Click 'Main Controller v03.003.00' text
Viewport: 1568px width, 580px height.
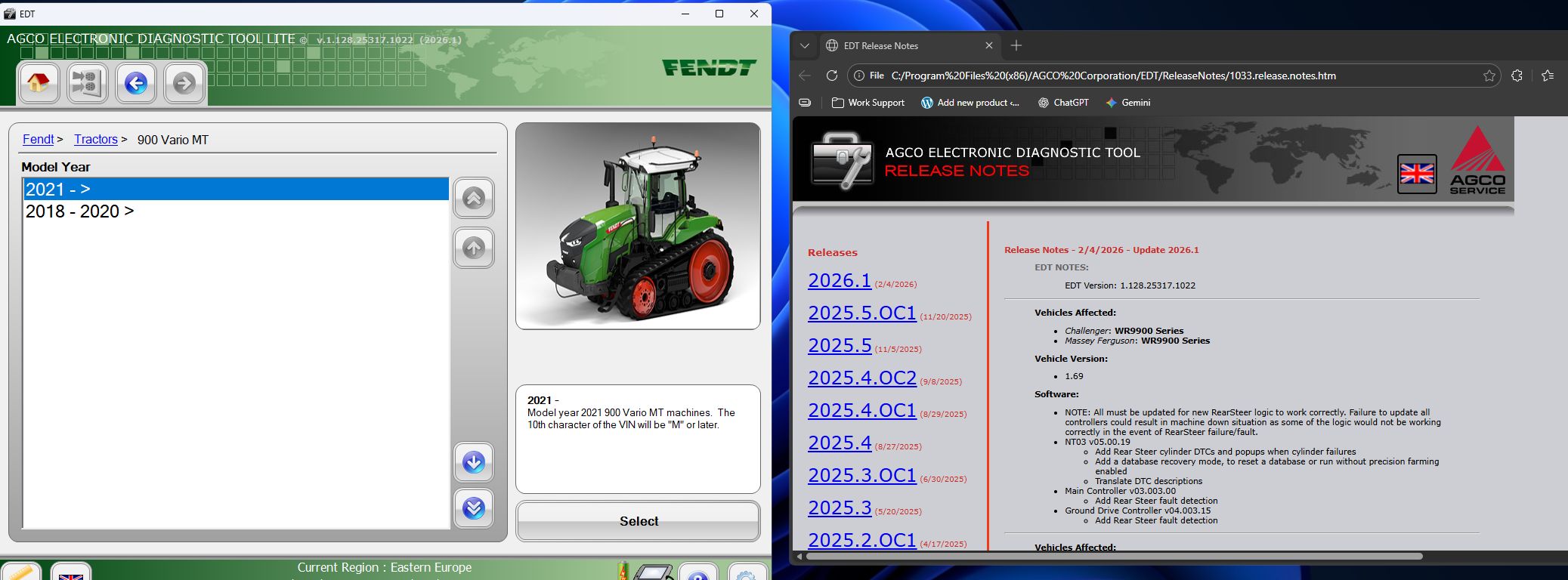coord(1120,491)
